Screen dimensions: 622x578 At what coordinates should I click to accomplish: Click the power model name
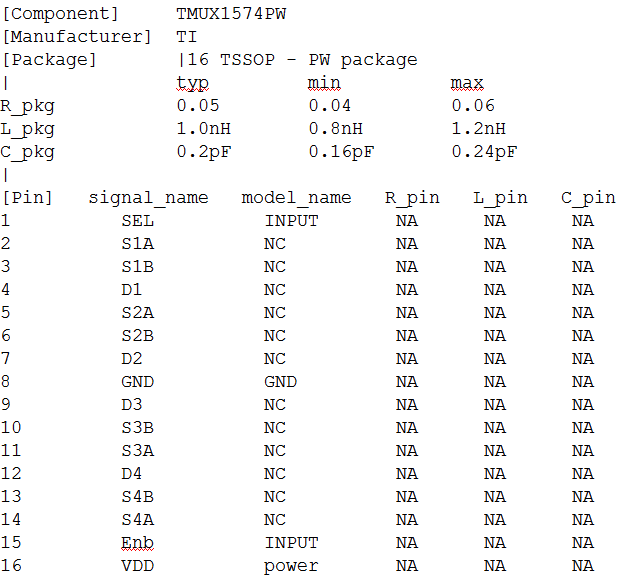point(291,566)
